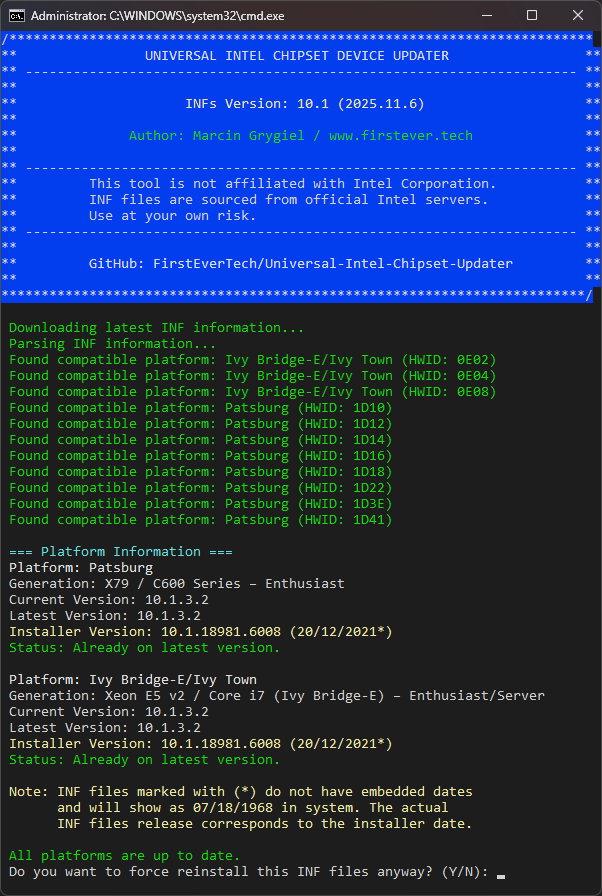Click the blinking cursor after the (Y/N) prompt

coord(500,873)
